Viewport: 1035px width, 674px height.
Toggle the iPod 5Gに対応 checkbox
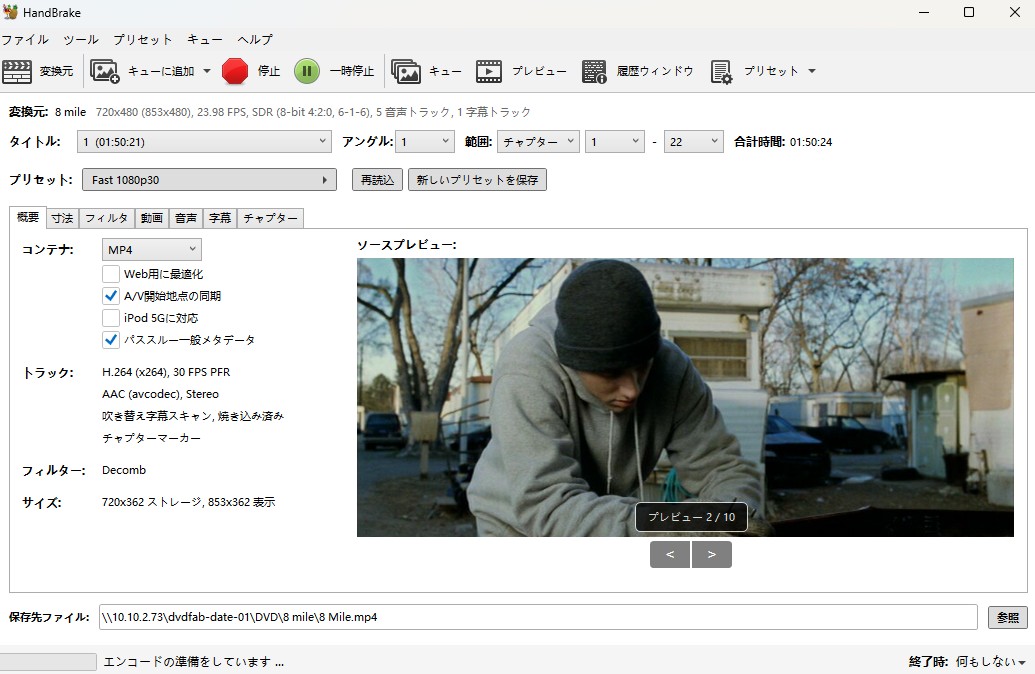(111, 317)
